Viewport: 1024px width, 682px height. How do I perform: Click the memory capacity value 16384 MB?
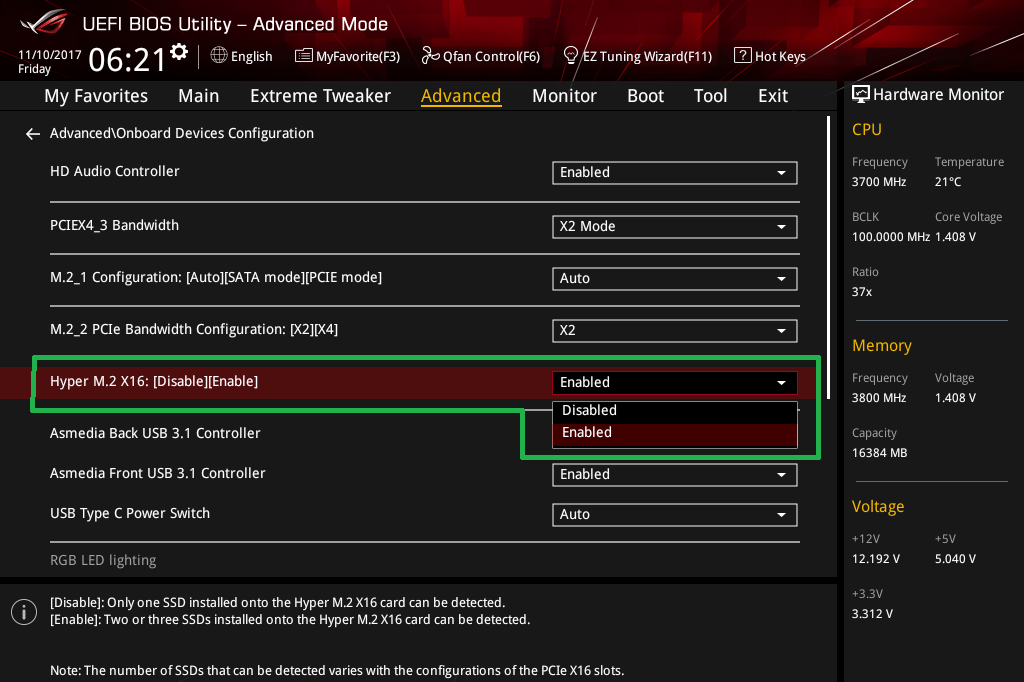pyautogui.click(x=880, y=453)
